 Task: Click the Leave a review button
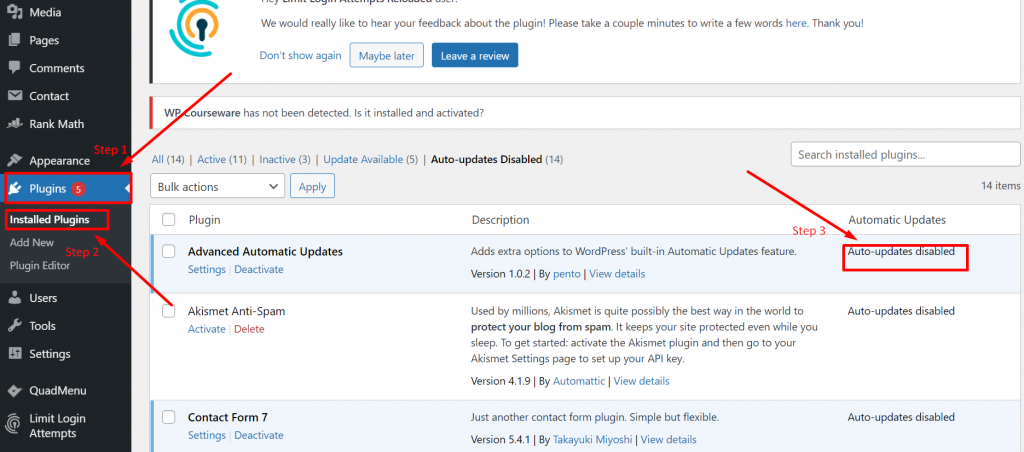475,56
